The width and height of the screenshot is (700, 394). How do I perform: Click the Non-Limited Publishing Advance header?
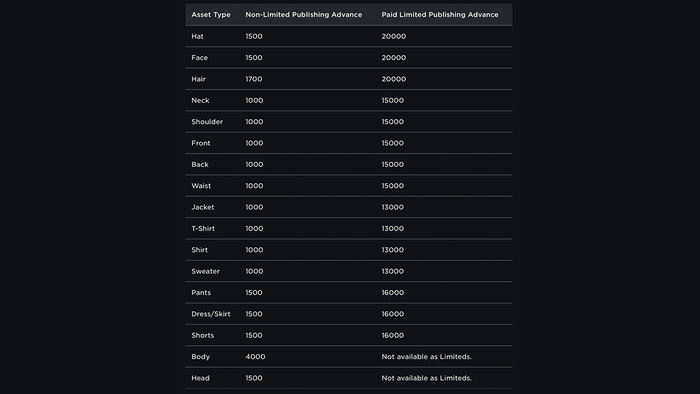tap(304, 15)
